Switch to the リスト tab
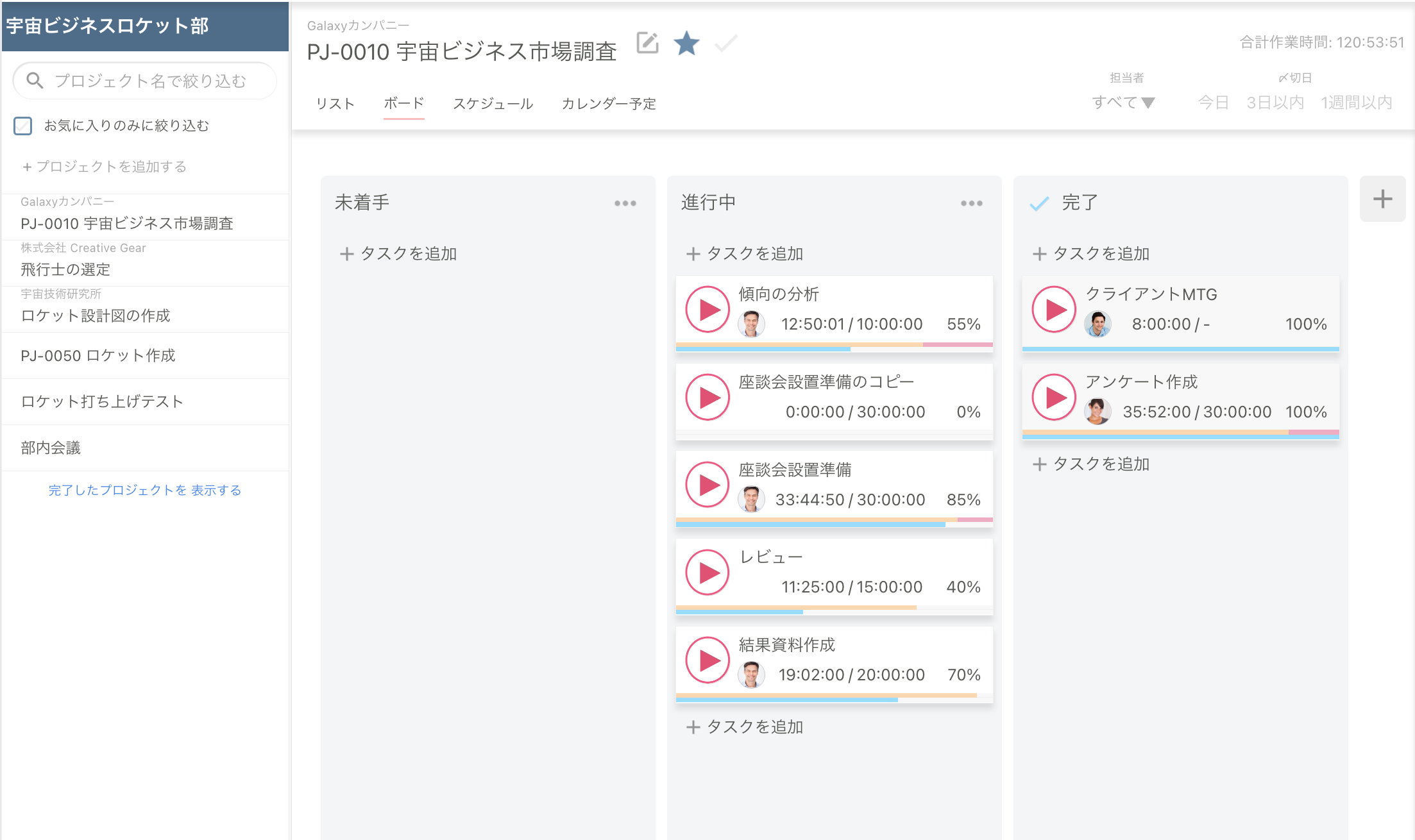 pyautogui.click(x=335, y=103)
